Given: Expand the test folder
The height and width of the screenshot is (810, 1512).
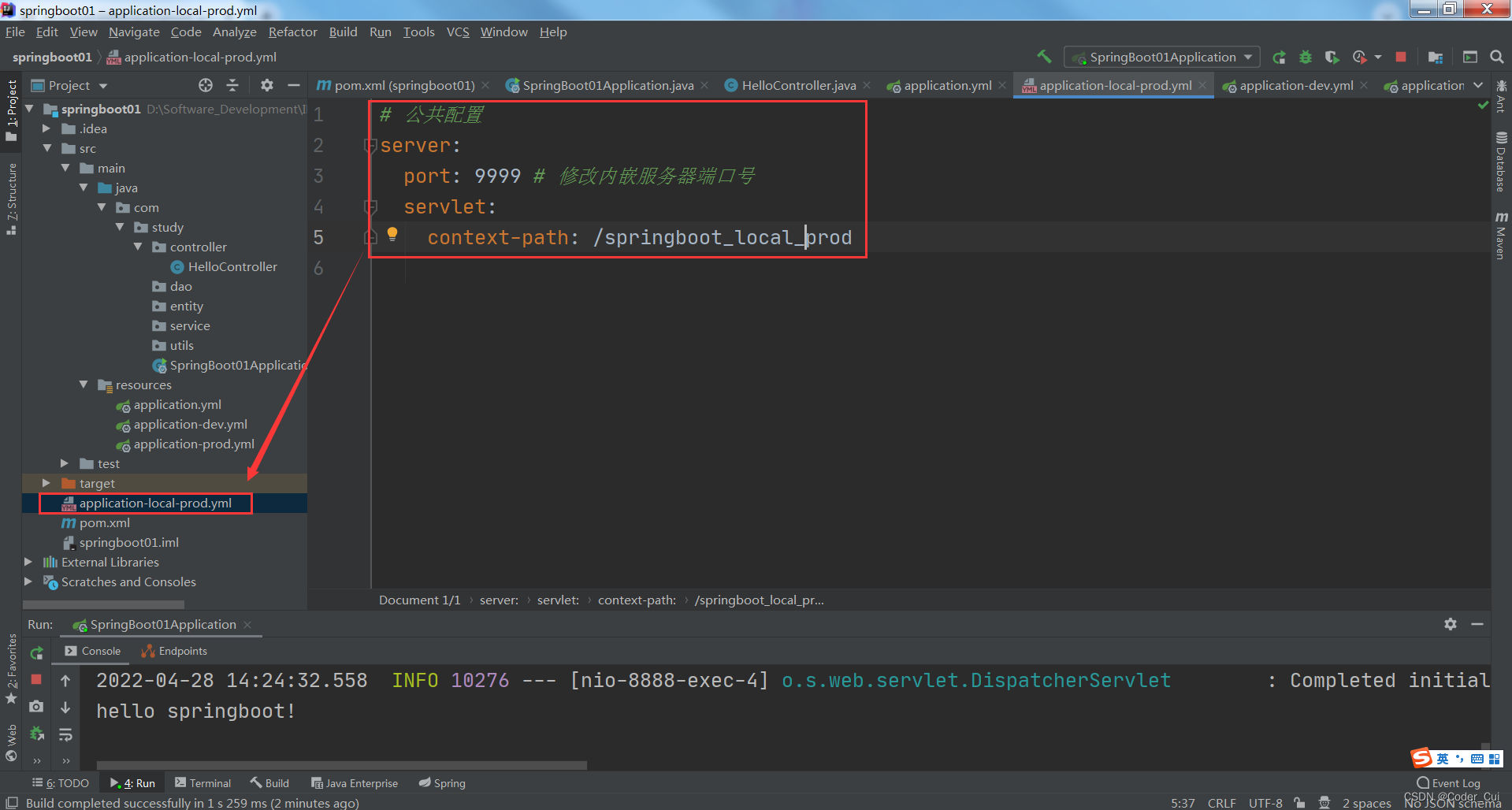Looking at the screenshot, I should [x=65, y=463].
